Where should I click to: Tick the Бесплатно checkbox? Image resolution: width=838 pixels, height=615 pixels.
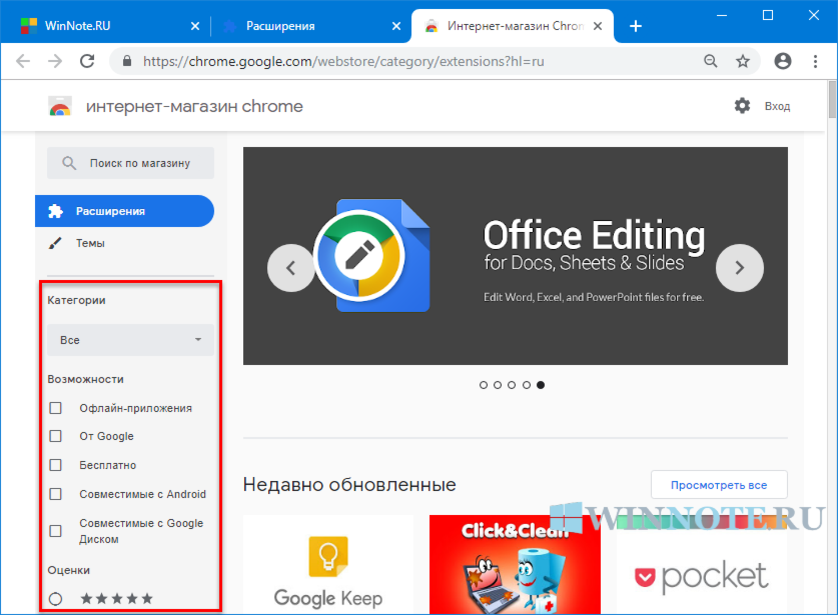coord(56,465)
